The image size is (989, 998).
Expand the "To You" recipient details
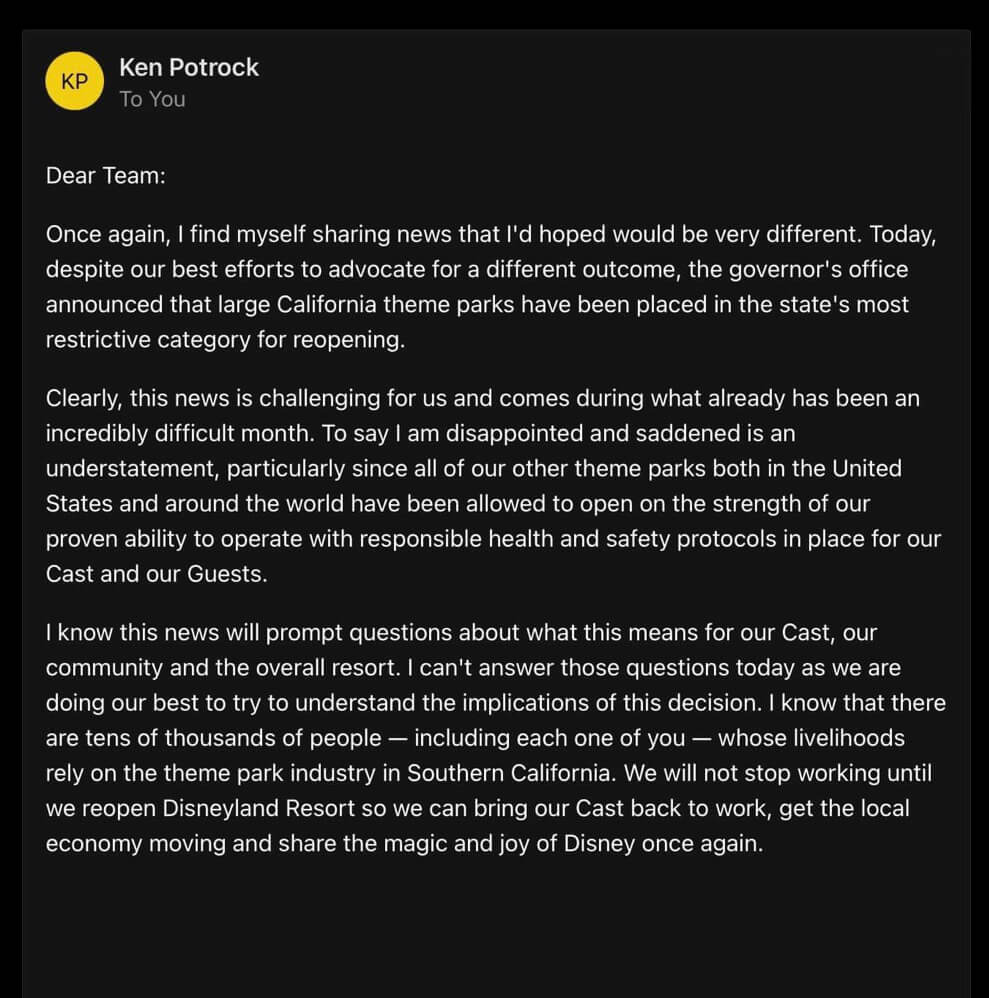[152, 99]
